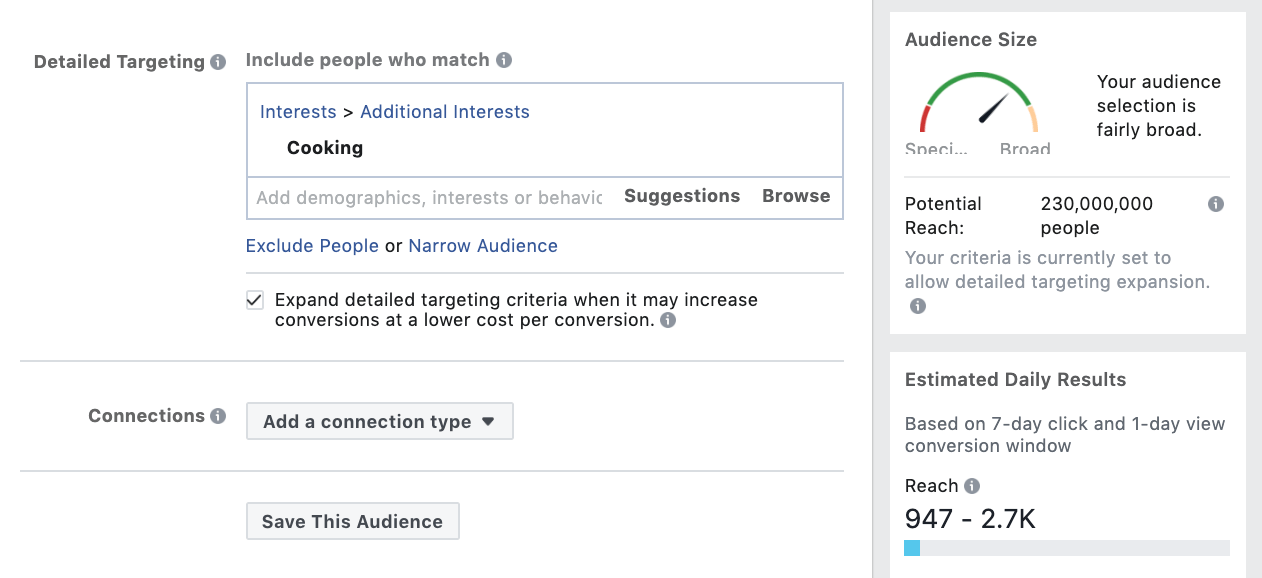Open Additional Interests
Viewport: 1262px width, 578px height.
444,111
